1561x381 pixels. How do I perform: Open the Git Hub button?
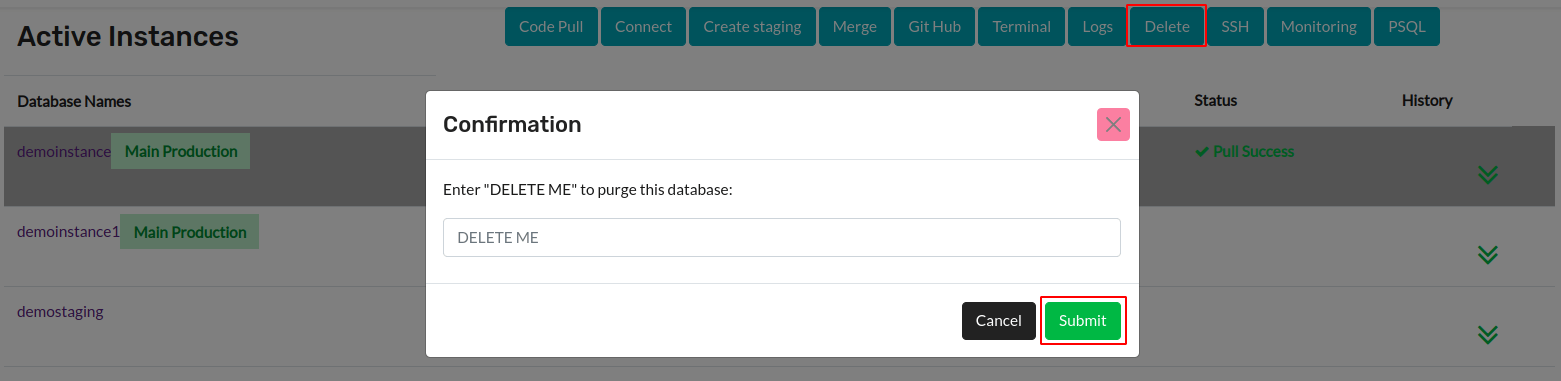coord(934,27)
